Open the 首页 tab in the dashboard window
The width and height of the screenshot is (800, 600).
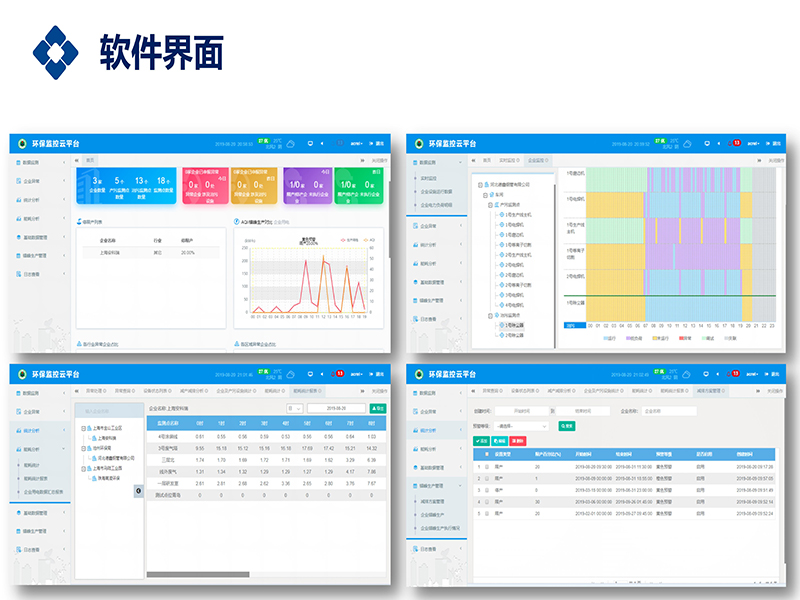point(90,161)
